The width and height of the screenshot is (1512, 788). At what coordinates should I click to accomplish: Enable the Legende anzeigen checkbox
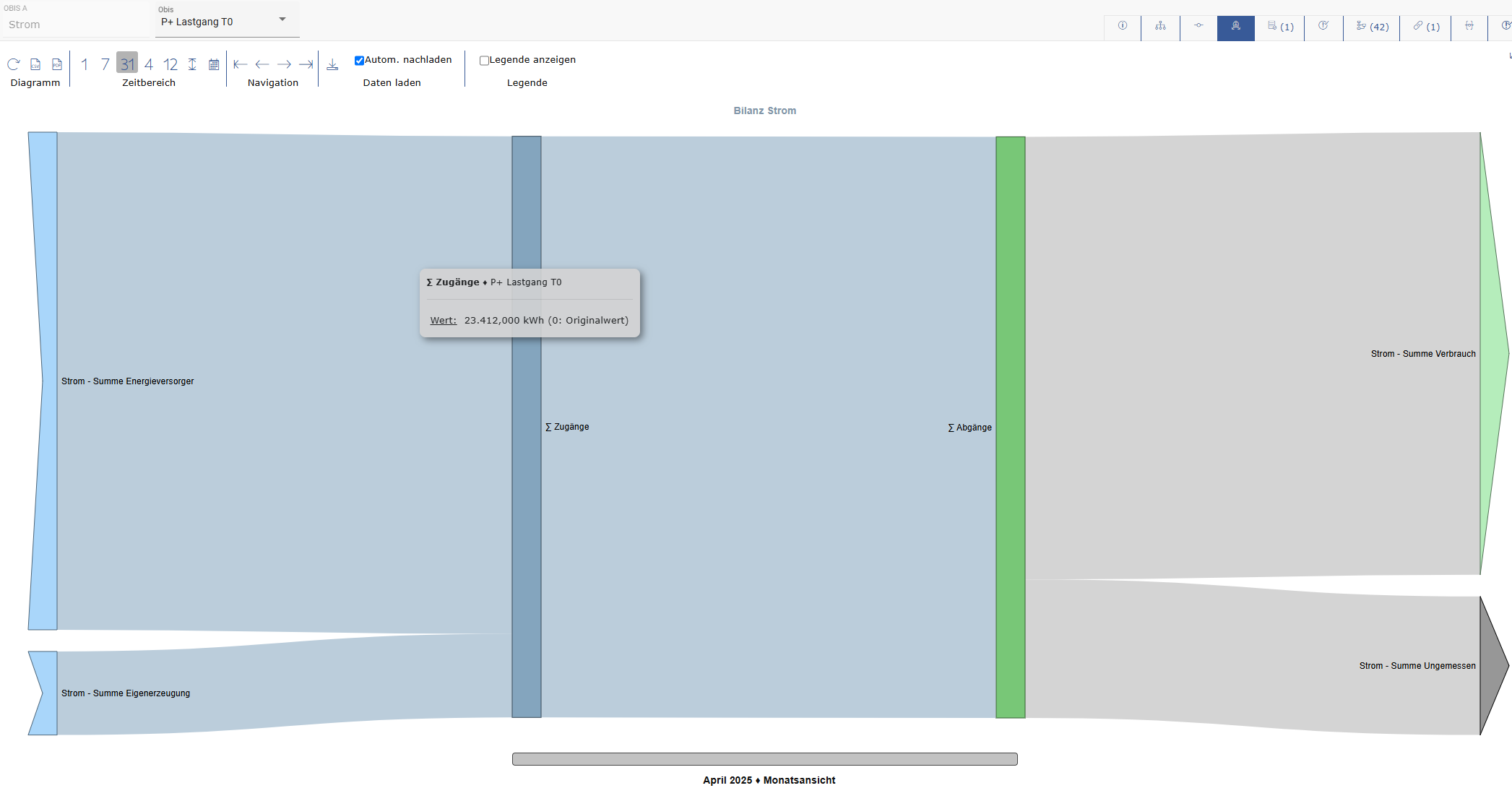484,61
